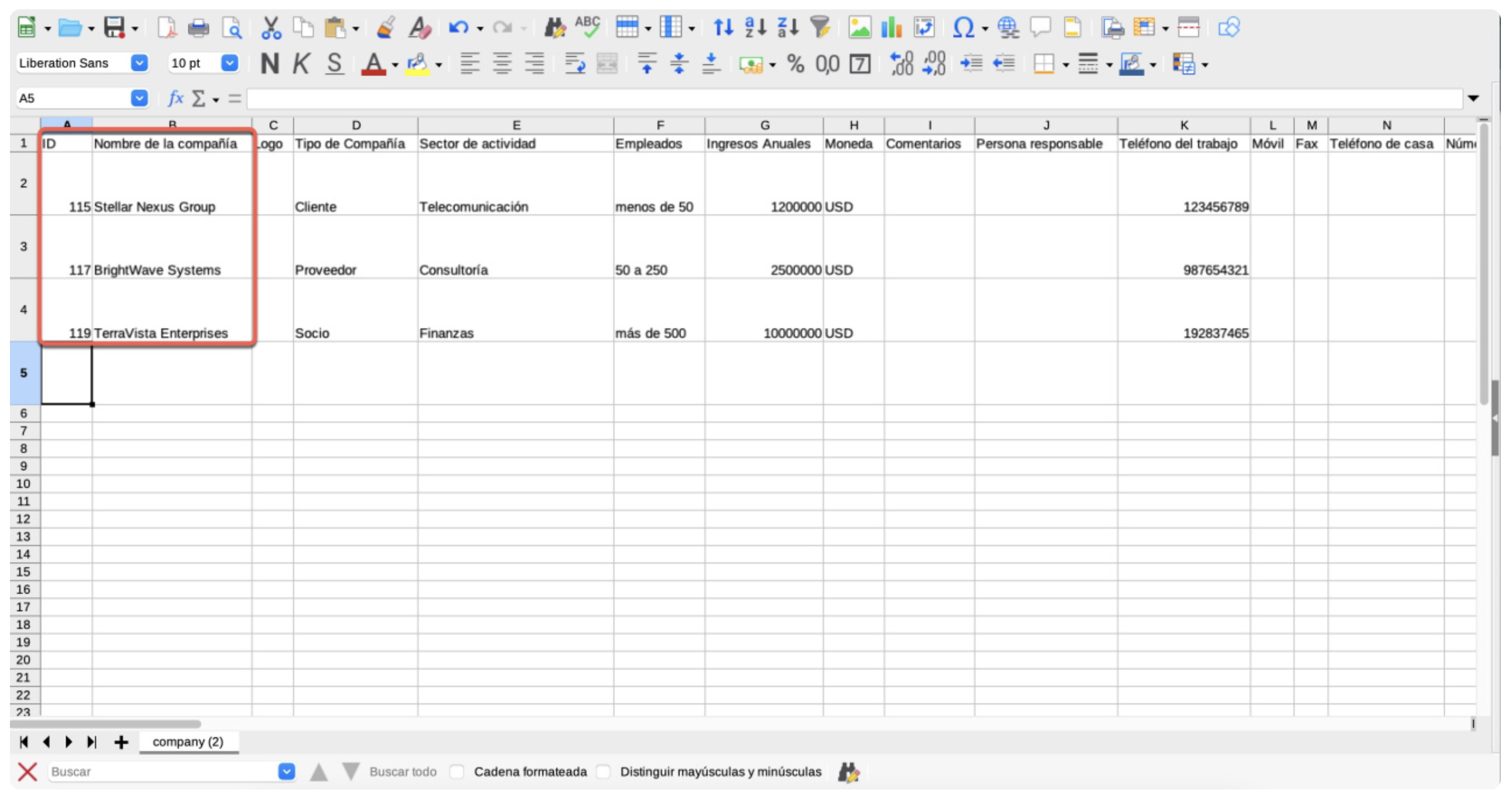Apply percent number format
The image size is (1512, 800).
[795, 63]
